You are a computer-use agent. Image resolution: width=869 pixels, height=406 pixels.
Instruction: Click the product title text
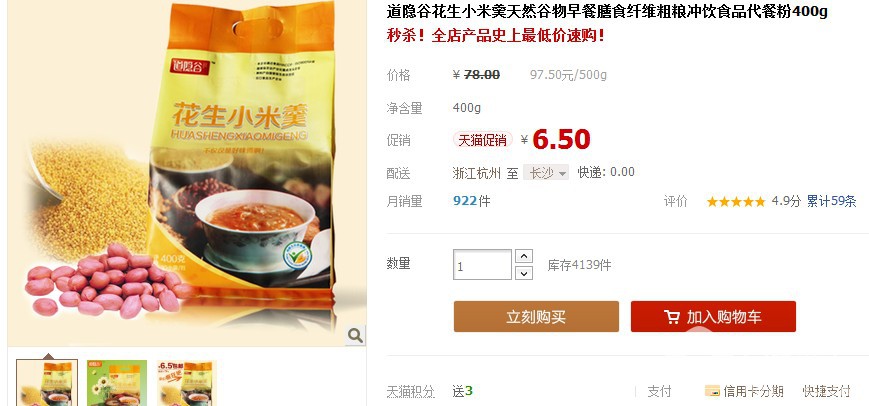point(607,12)
